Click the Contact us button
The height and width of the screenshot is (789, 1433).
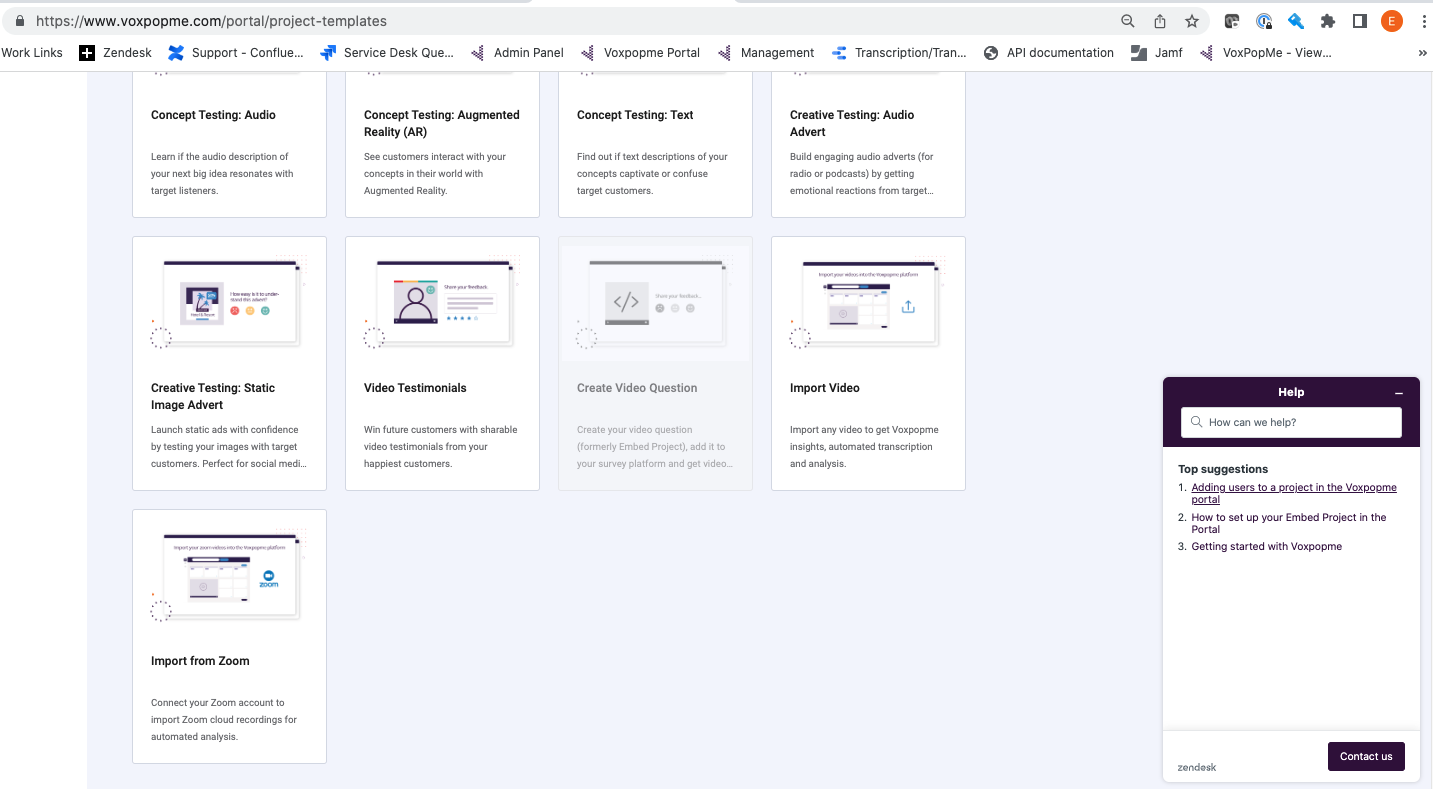point(1366,756)
